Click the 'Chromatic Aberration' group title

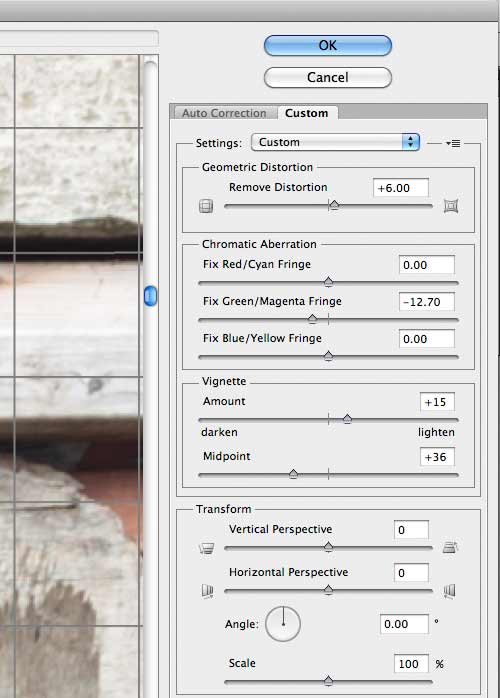(259, 244)
